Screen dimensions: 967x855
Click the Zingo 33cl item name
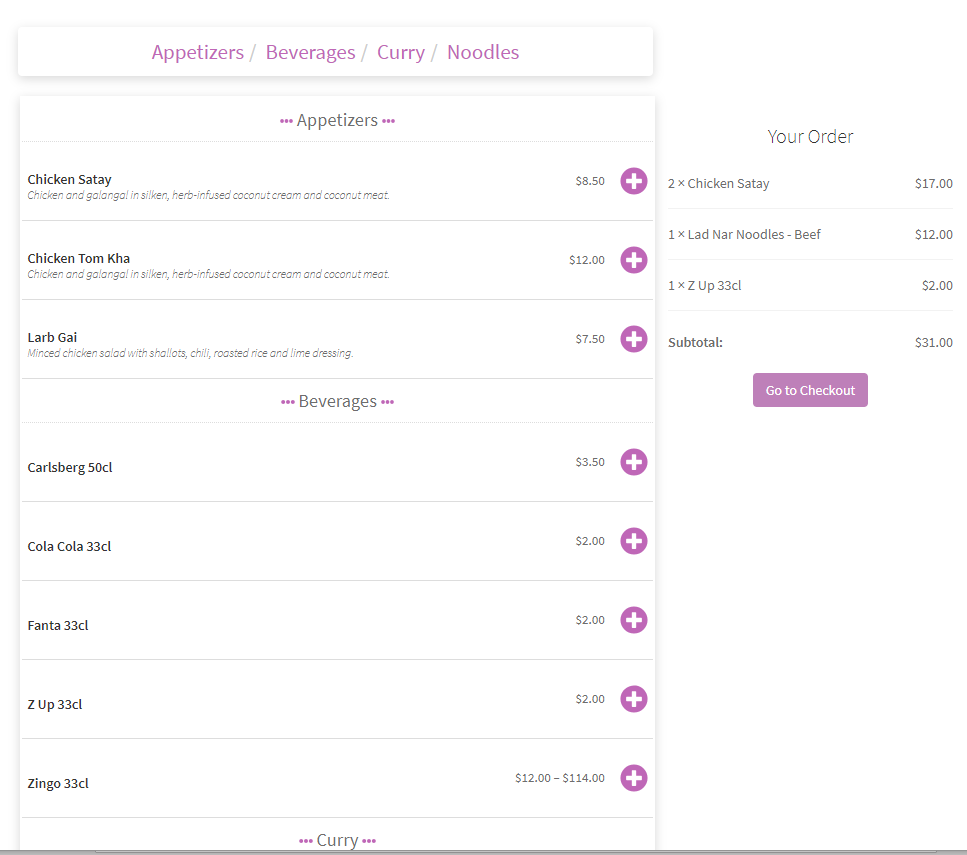click(58, 783)
